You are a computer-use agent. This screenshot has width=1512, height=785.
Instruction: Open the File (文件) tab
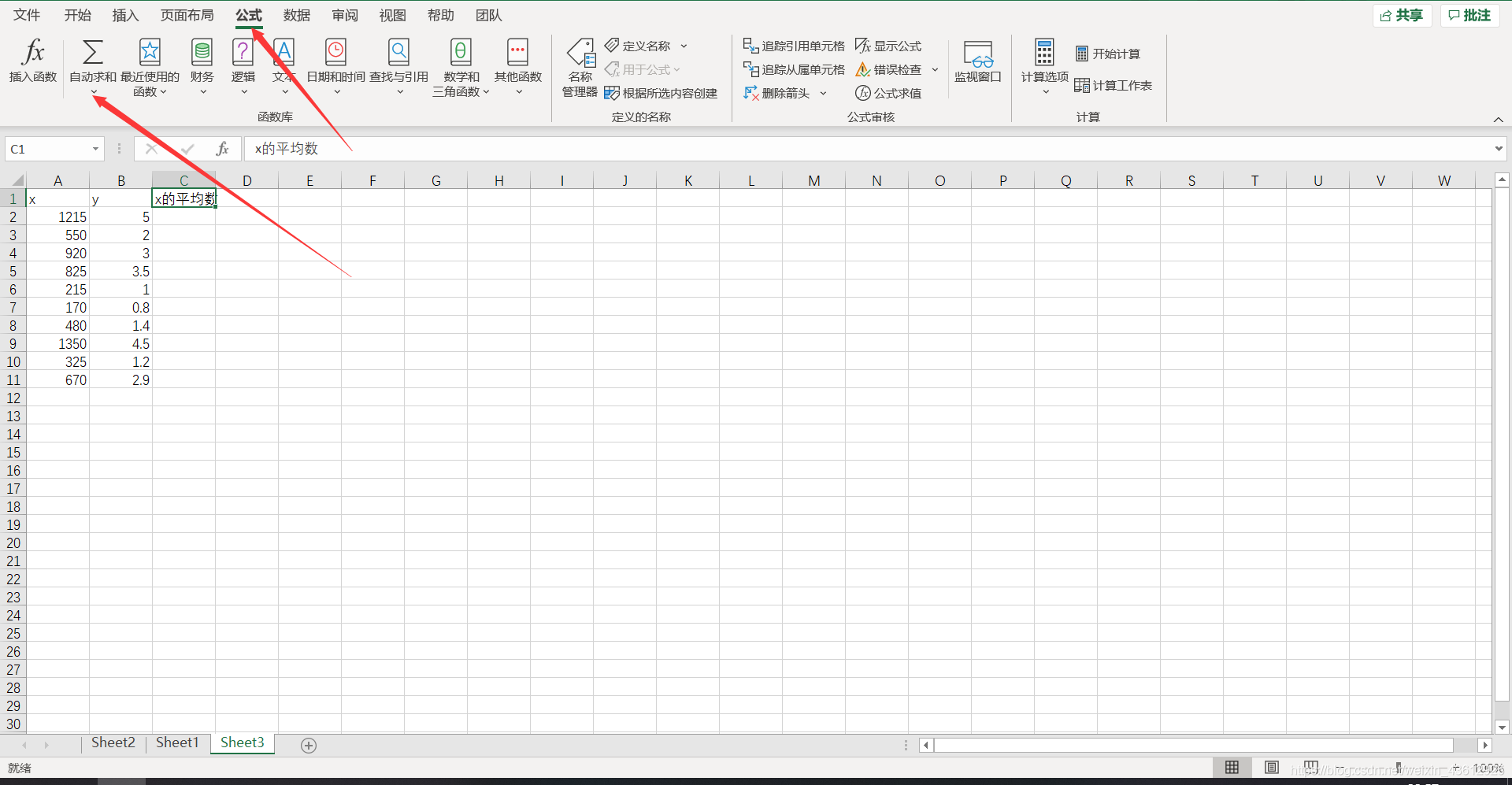[x=27, y=15]
